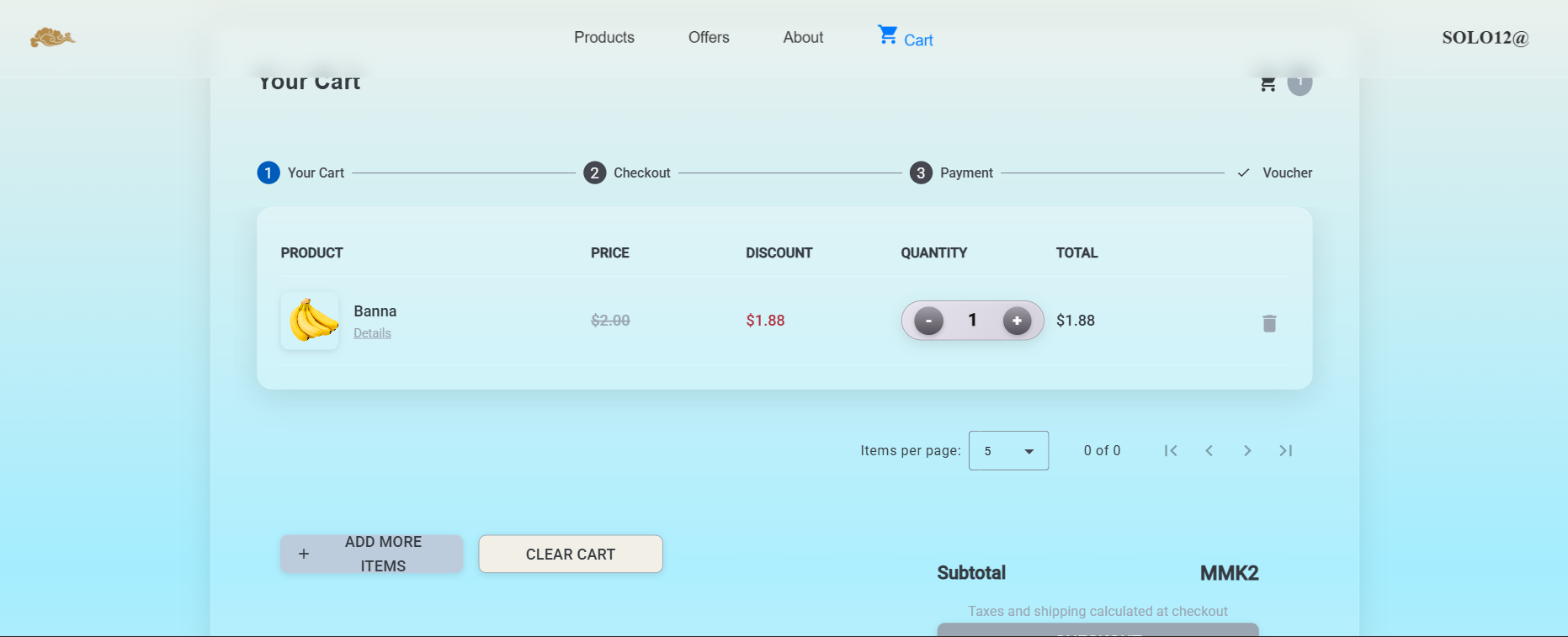Go to previous page of cart items

click(x=1209, y=451)
